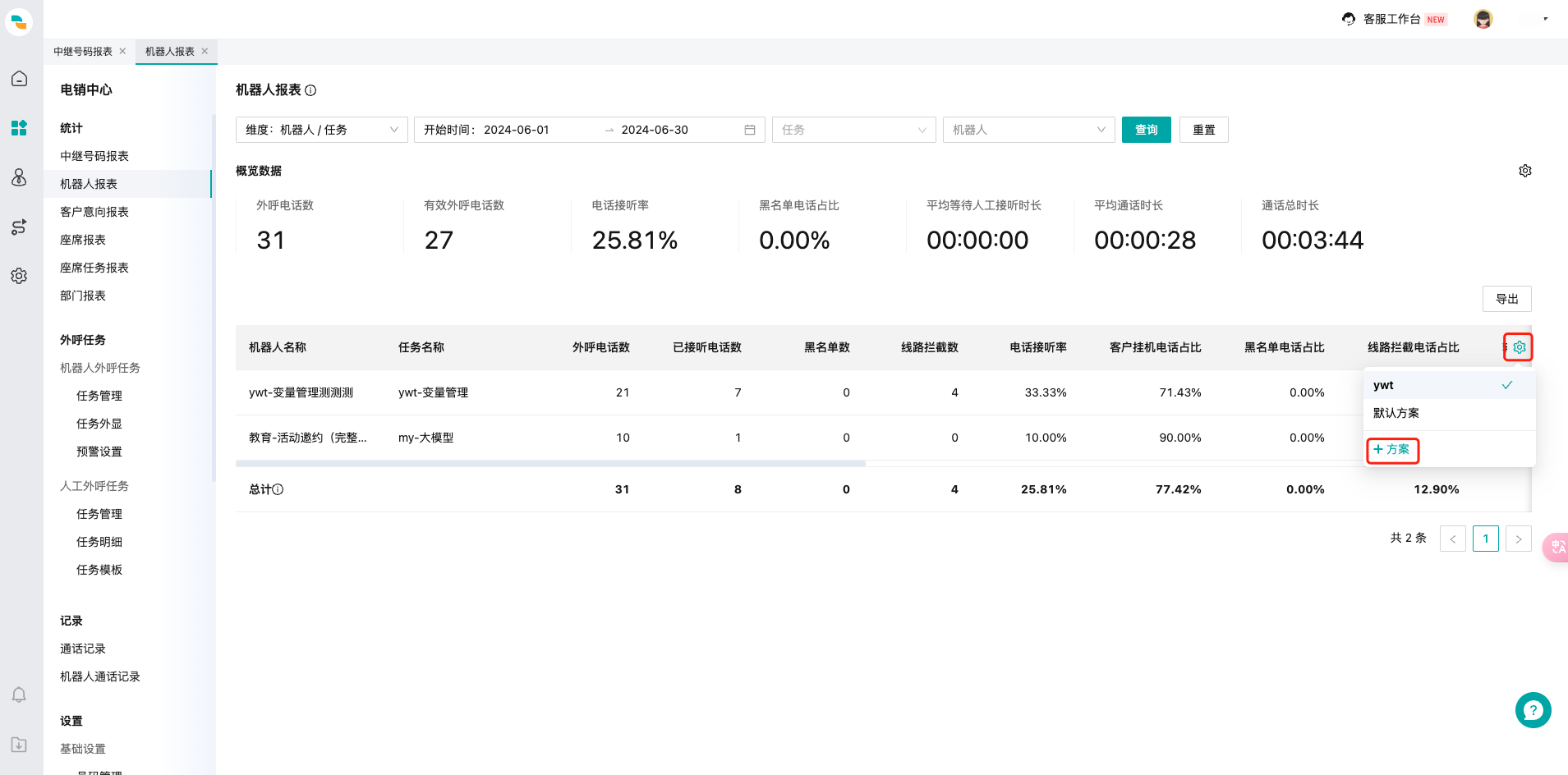Image resolution: width=1568 pixels, height=775 pixels.
Task: Click the 导出 export button
Action: [1506, 299]
